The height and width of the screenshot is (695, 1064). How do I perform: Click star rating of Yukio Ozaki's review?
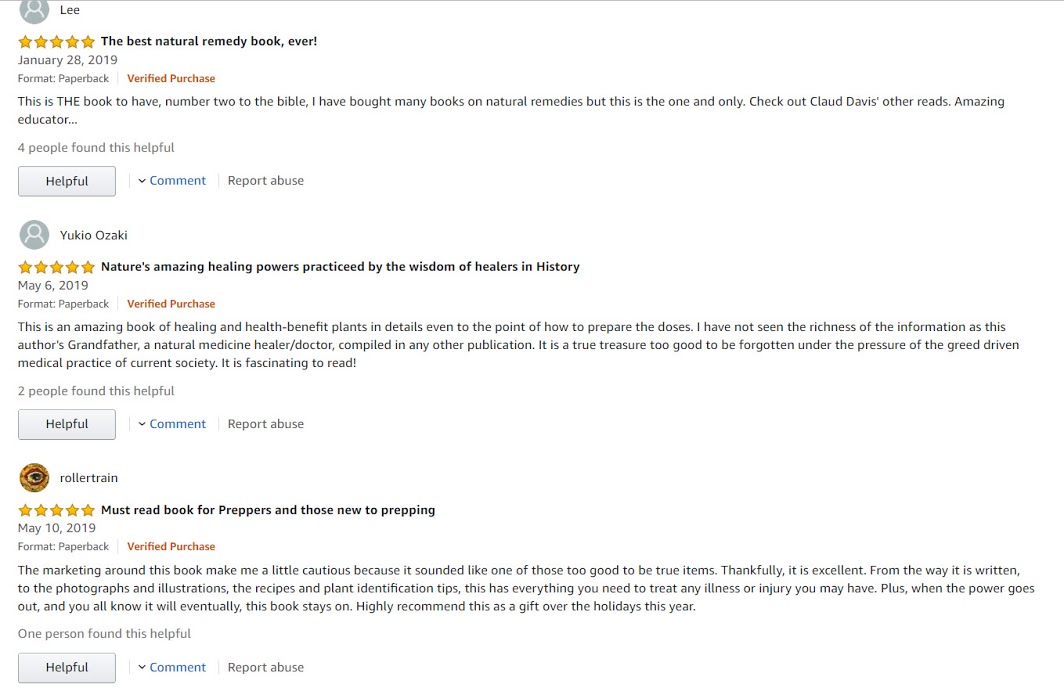pyautogui.click(x=56, y=267)
